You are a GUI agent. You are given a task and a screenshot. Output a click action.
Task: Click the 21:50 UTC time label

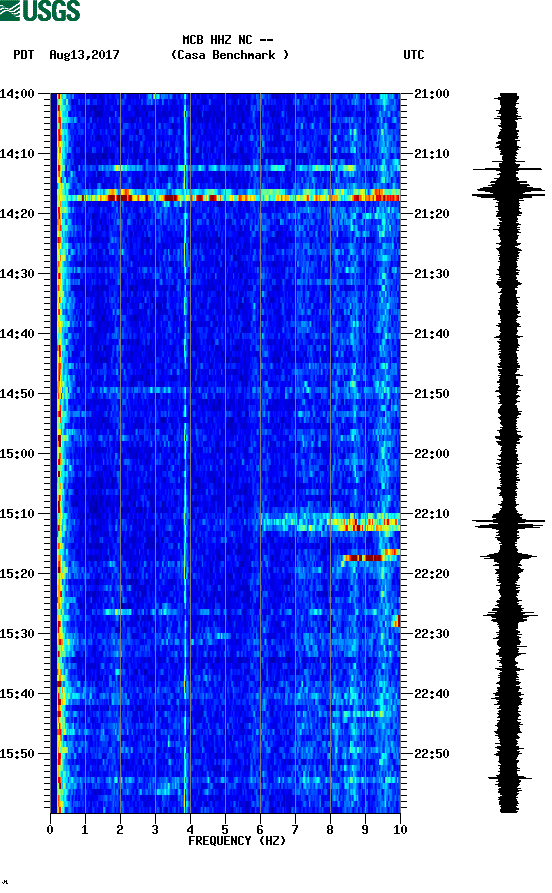pos(432,394)
